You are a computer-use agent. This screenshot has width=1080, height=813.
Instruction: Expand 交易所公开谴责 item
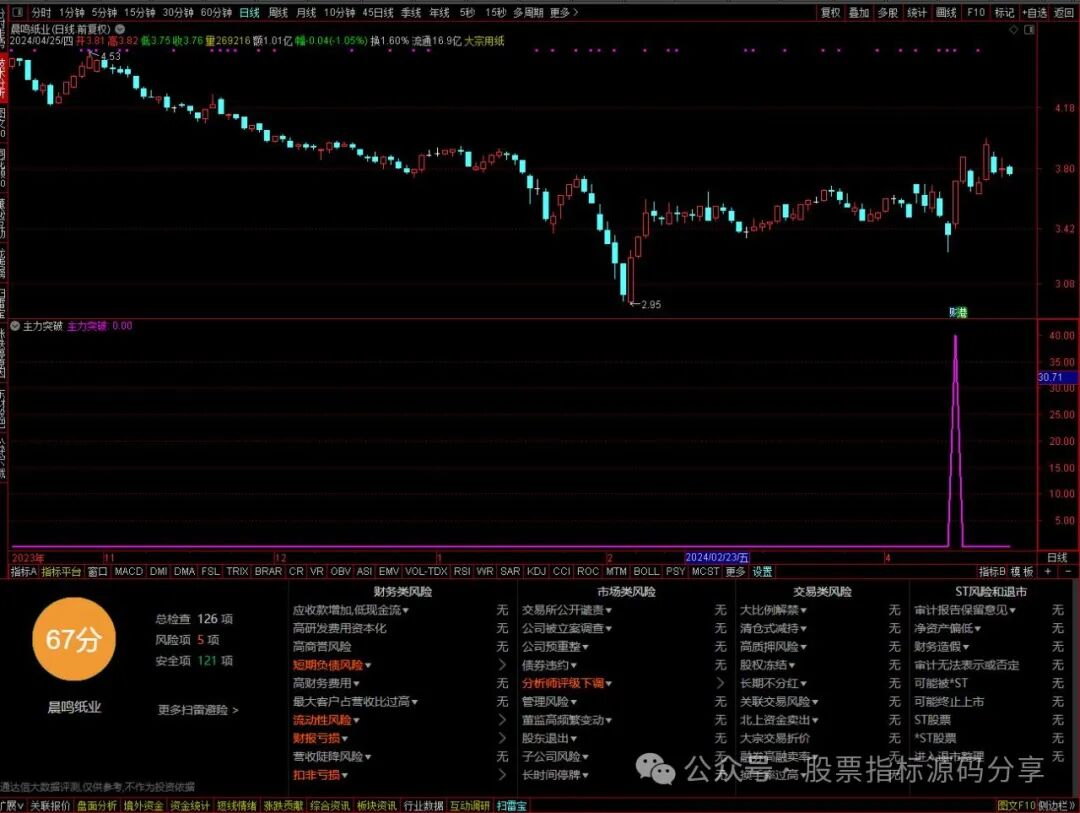pyautogui.click(x=567, y=610)
